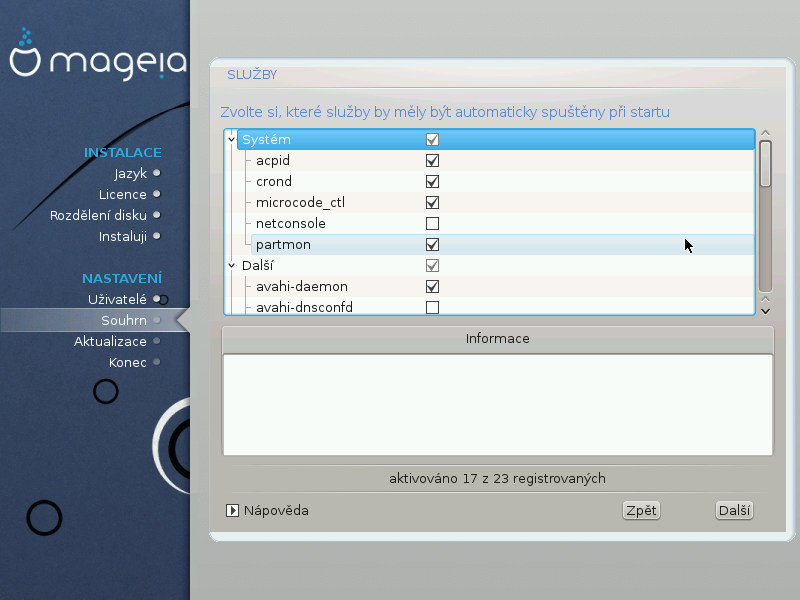Uncheck the partmon service checkbox

432,245
